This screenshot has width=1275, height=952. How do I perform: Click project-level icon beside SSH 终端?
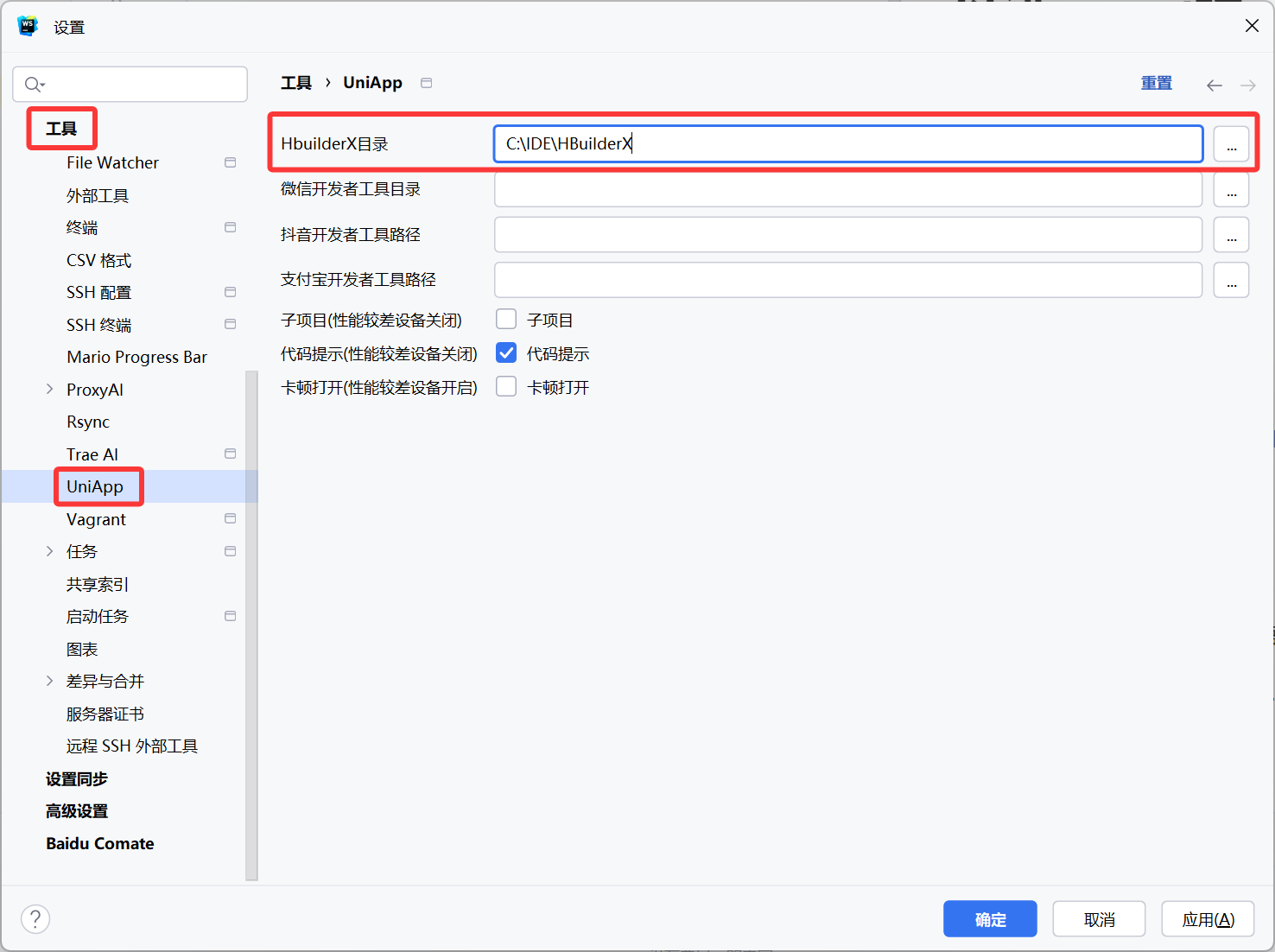(230, 324)
